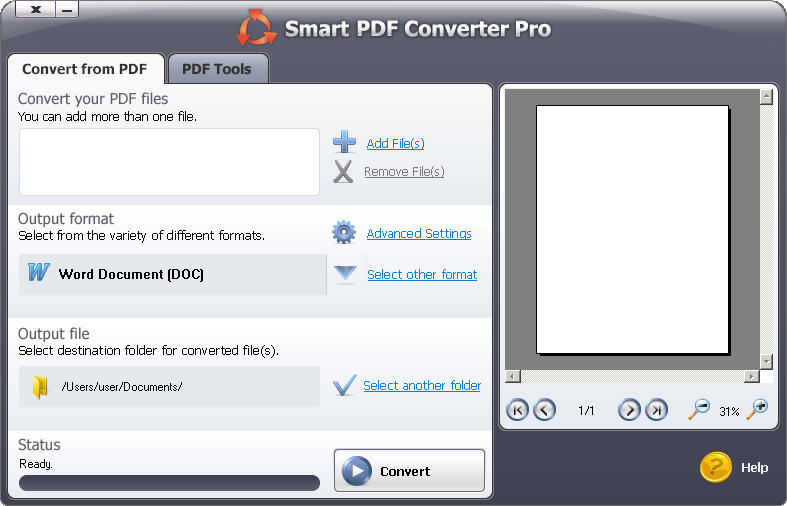This screenshot has height=506, width=787.
Task: Click the Select another folder link
Action: [422, 386]
